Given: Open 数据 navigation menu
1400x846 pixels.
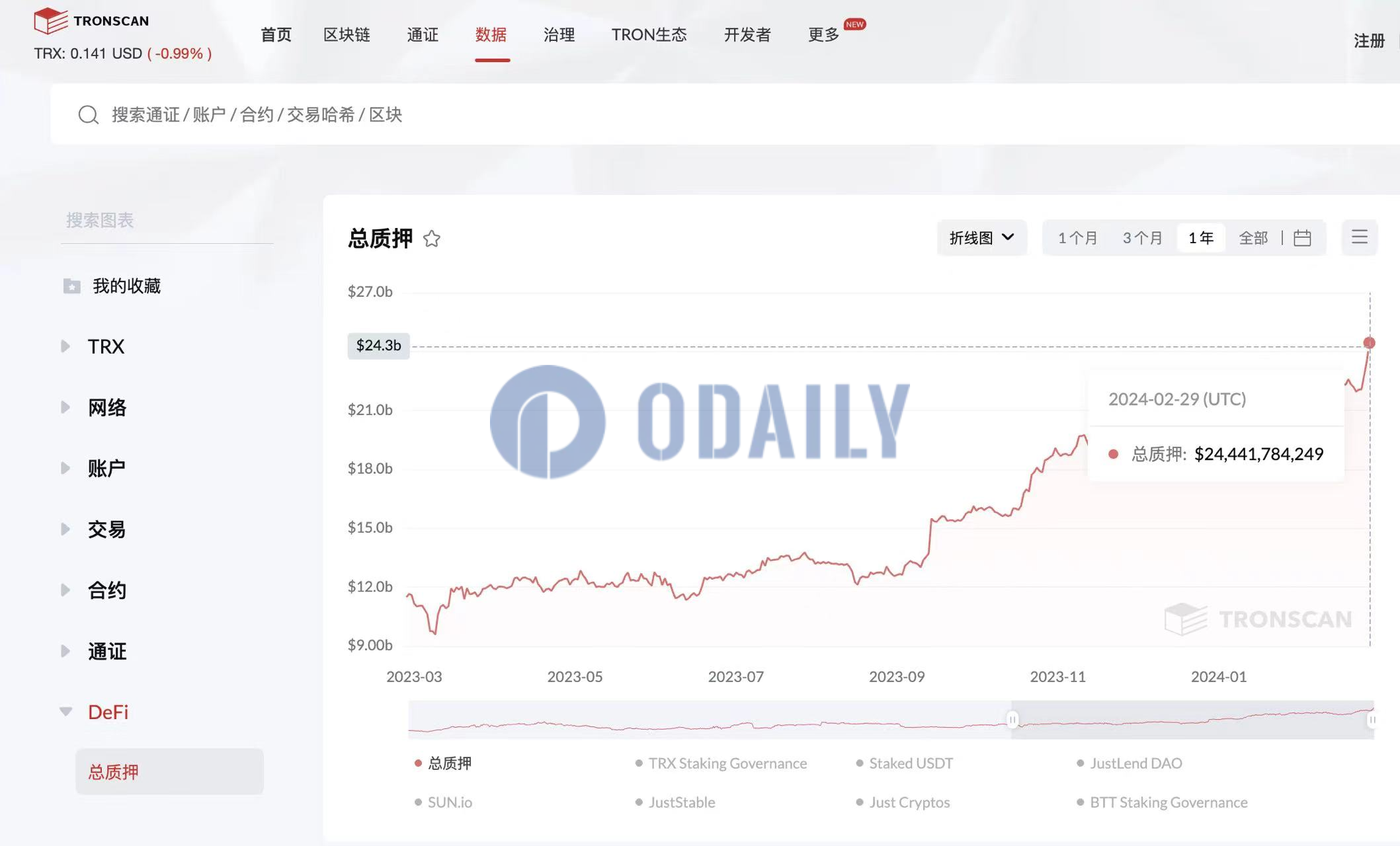Looking at the screenshot, I should [x=491, y=34].
